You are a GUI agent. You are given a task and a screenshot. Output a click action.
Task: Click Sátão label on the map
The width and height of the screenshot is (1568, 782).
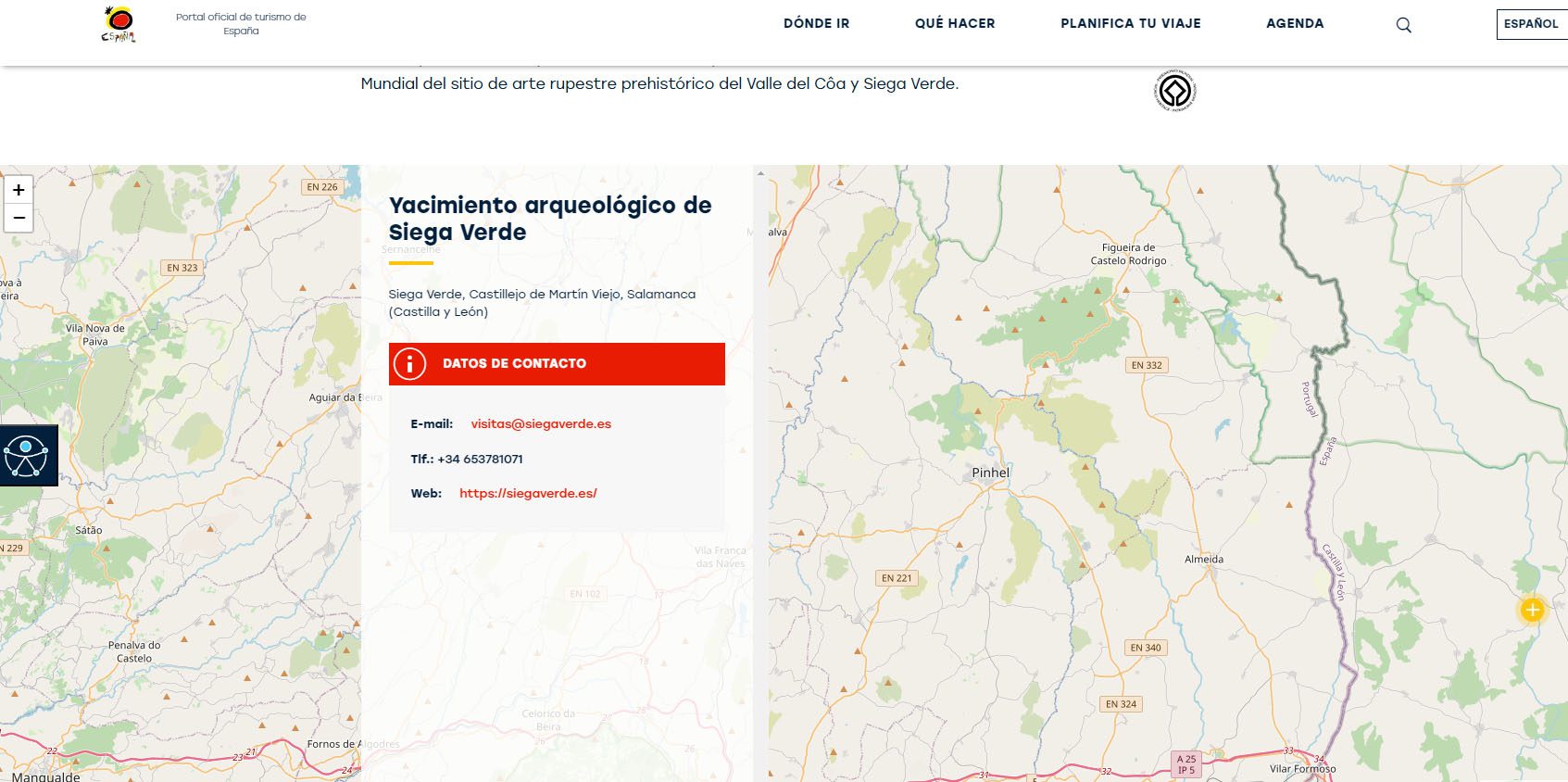click(89, 530)
